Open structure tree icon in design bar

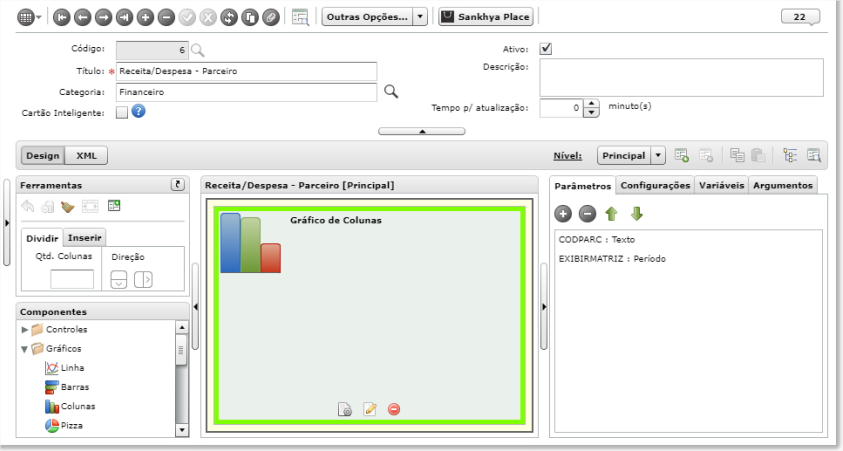click(790, 155)
